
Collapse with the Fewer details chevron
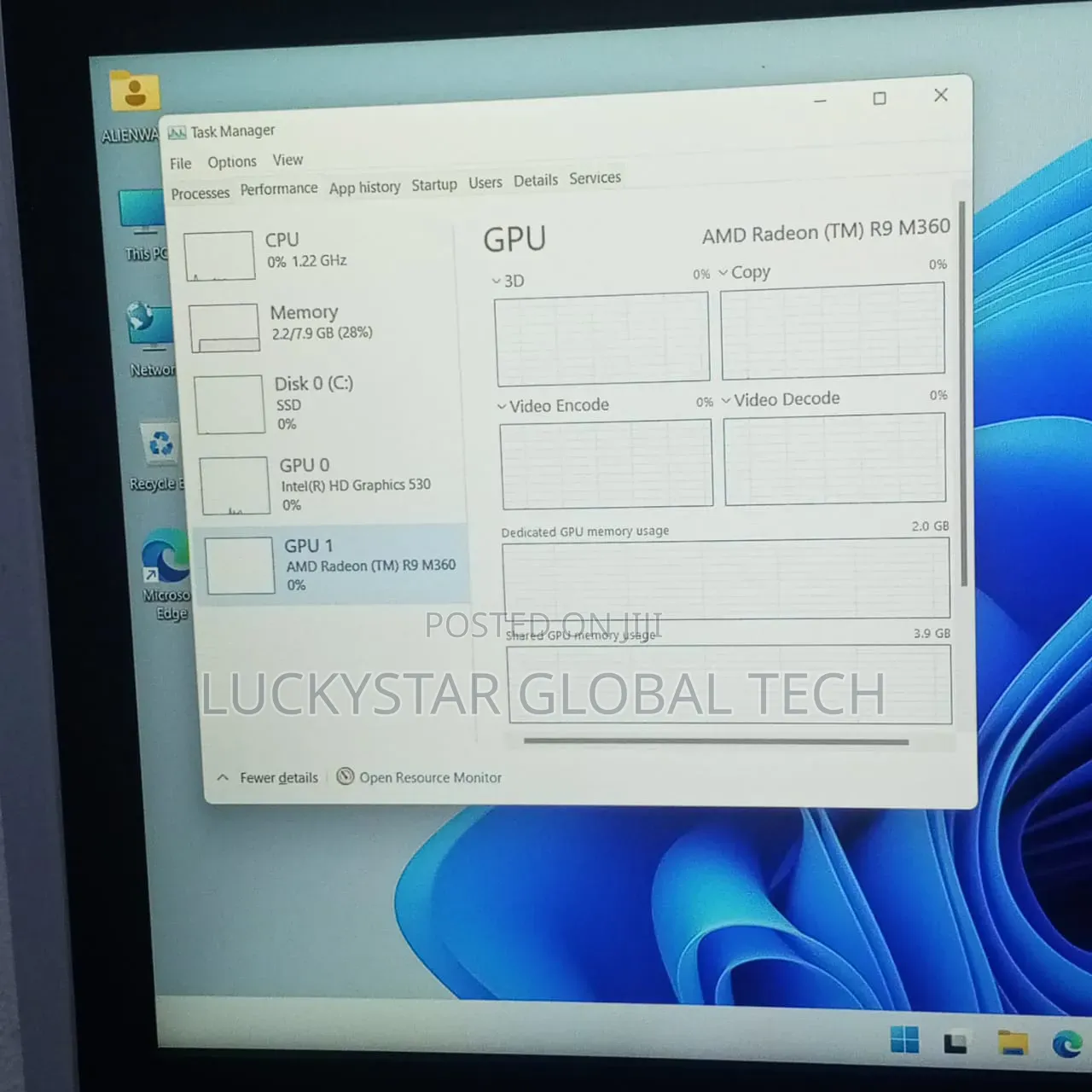(223, 778)
